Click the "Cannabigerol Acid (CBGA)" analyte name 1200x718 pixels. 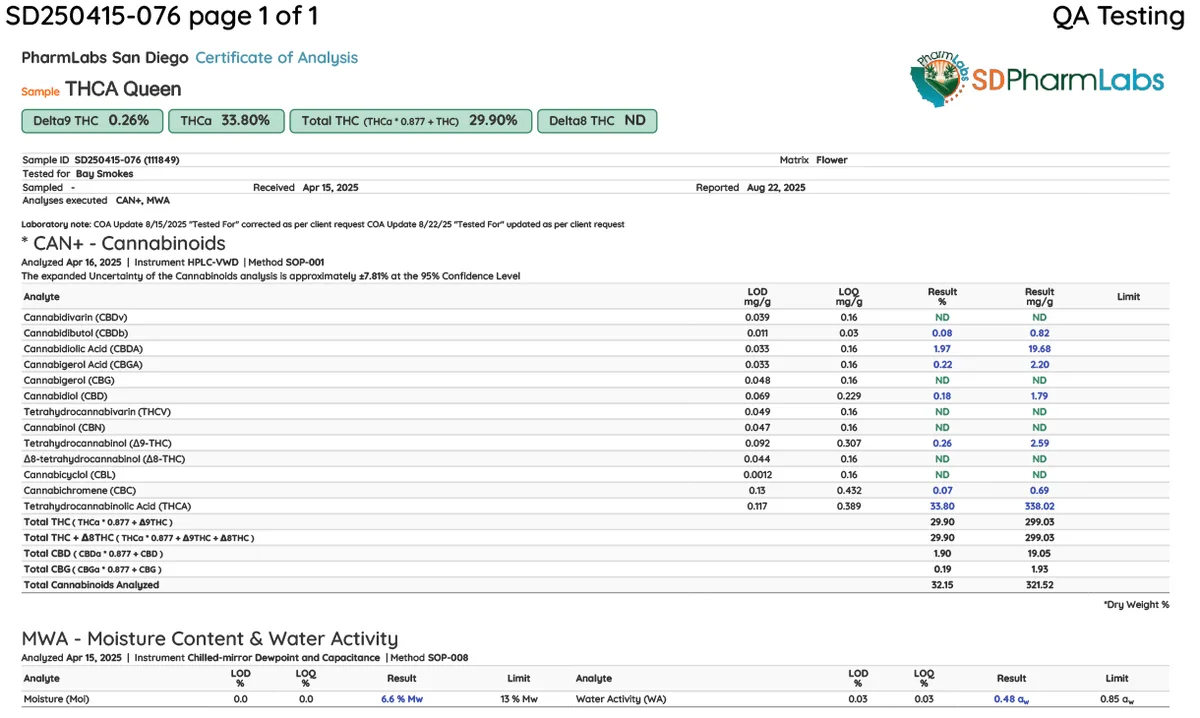84,365
